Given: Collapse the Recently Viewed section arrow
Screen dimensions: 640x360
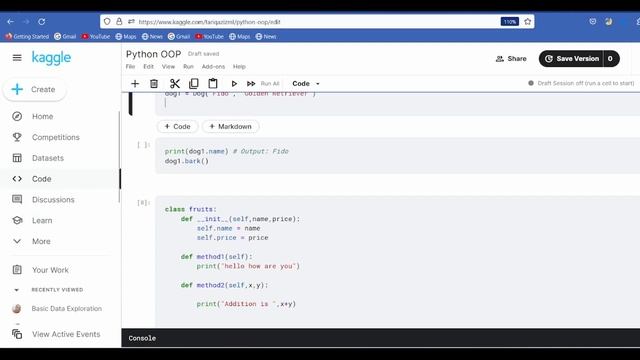Looking at the screenshot, I should pos(16,290).
